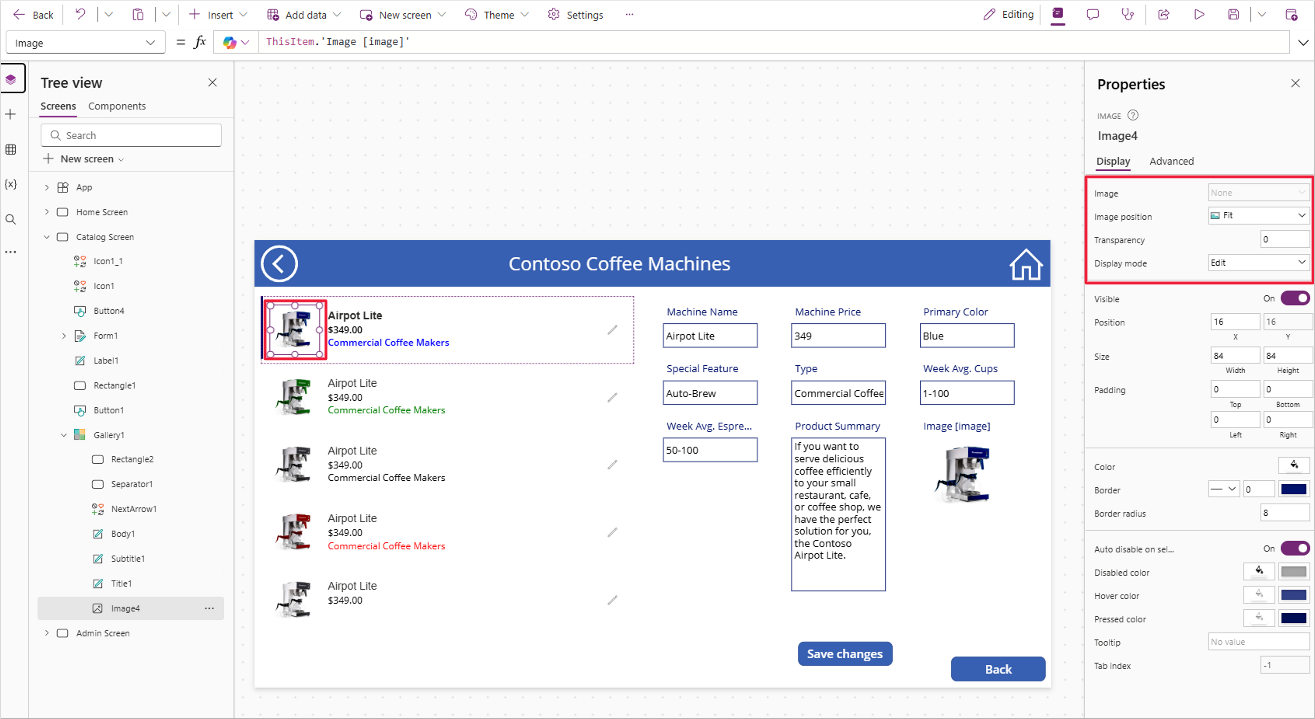Switch to the Advanced properties tab
The image size is (1315, 719).
pos(1172,161)
